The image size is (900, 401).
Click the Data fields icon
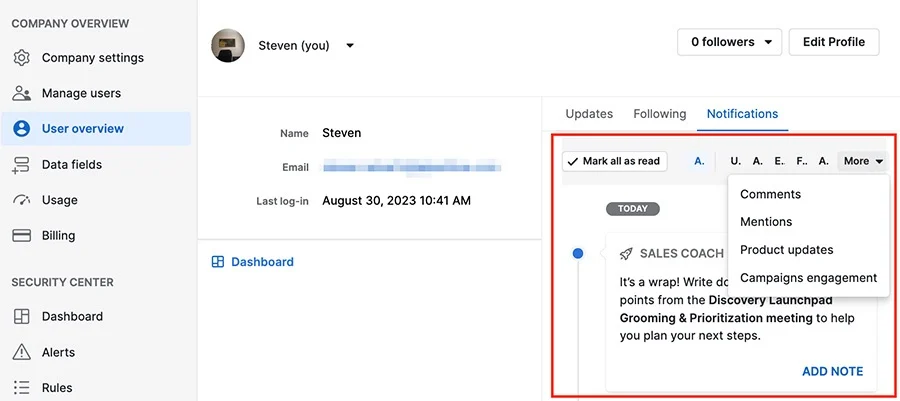[21, 165]
